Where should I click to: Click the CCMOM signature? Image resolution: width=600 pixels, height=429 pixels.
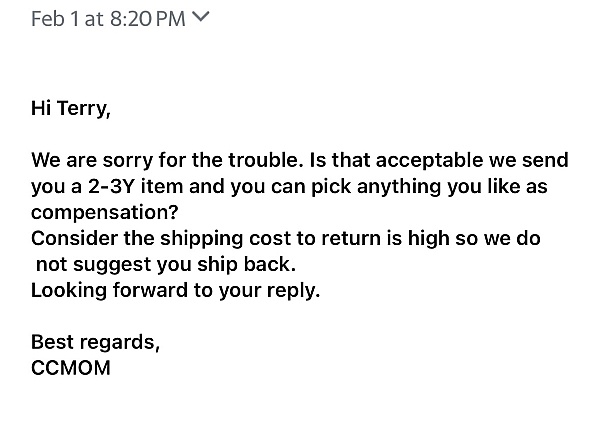71,368
